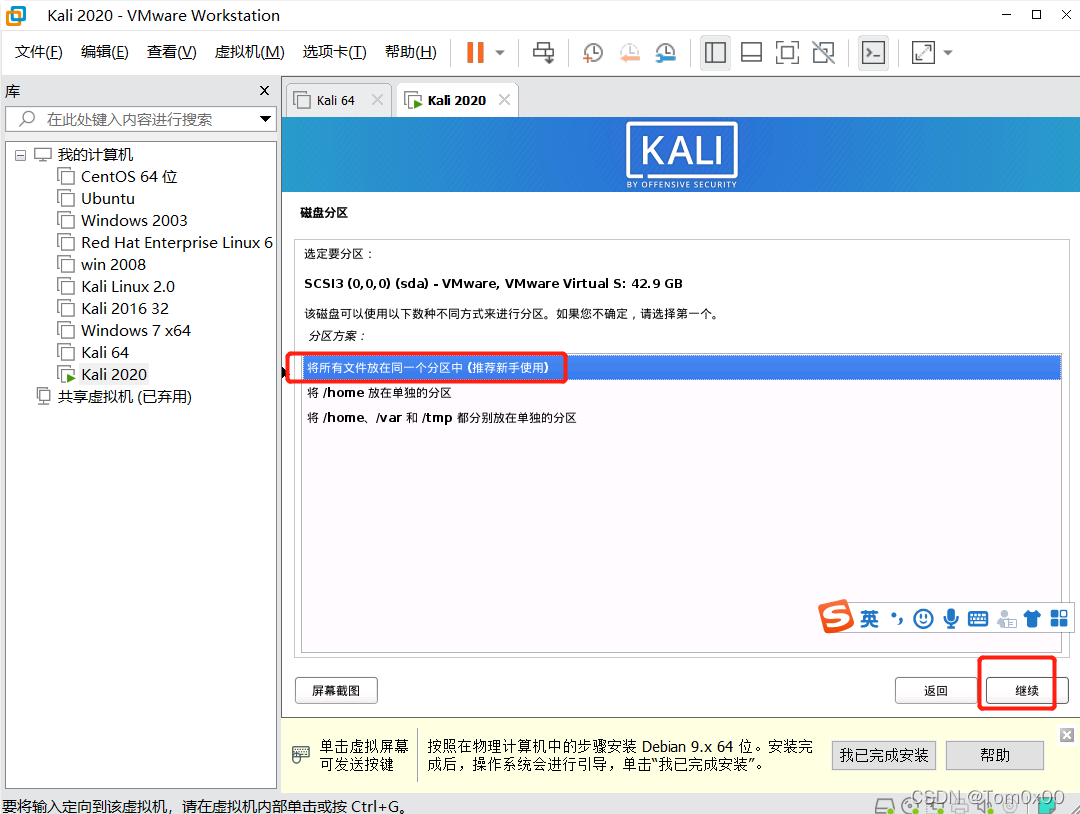The height and width of the screenshot is (814, 1080).
Task: Open the console view icon
Action: [873, 52]
